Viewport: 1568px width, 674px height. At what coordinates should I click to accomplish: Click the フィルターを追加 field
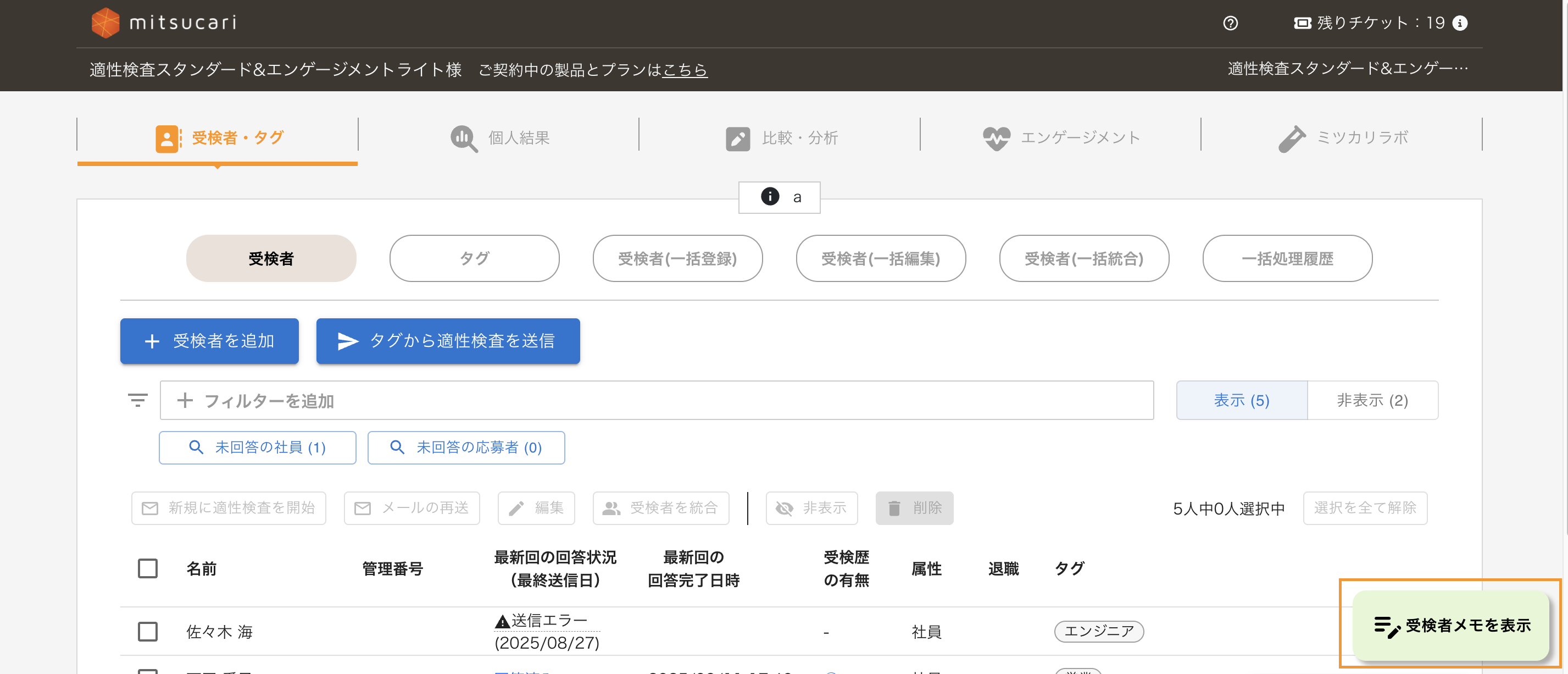(656, 400)
